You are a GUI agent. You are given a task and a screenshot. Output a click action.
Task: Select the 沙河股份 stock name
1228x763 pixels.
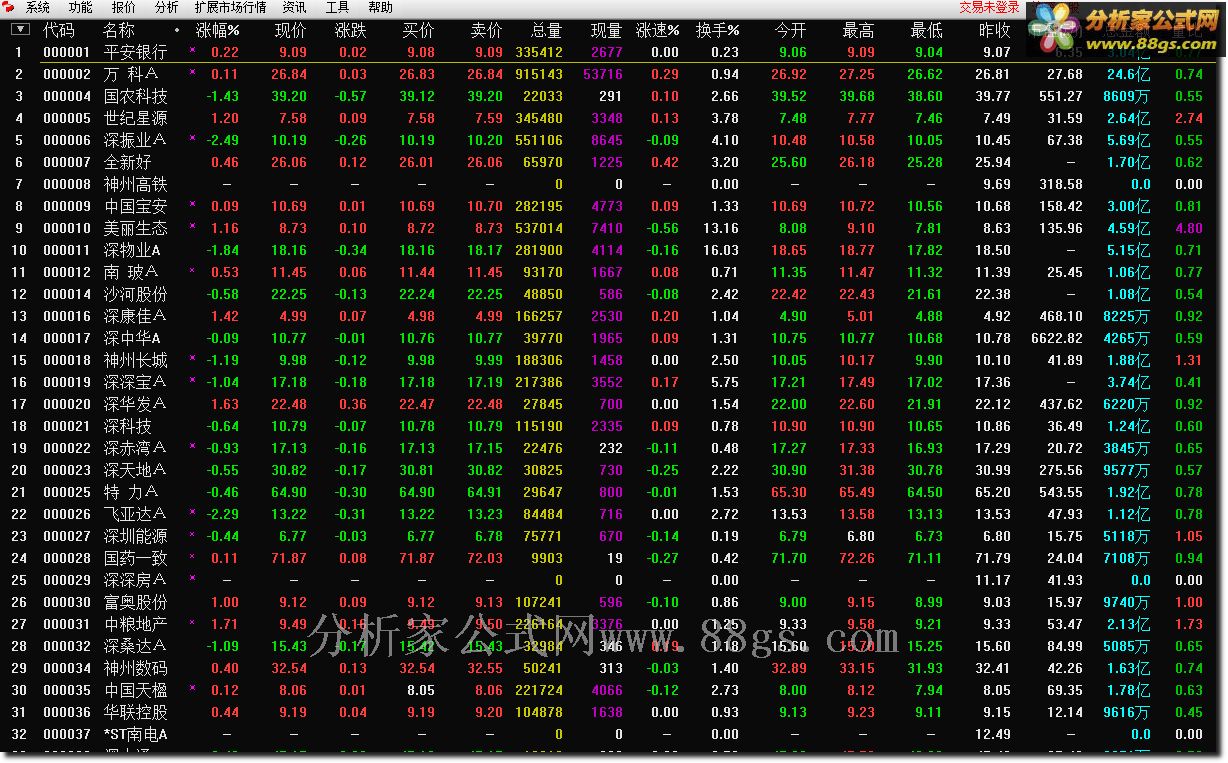pyautogui.click(x=135, y=294)
